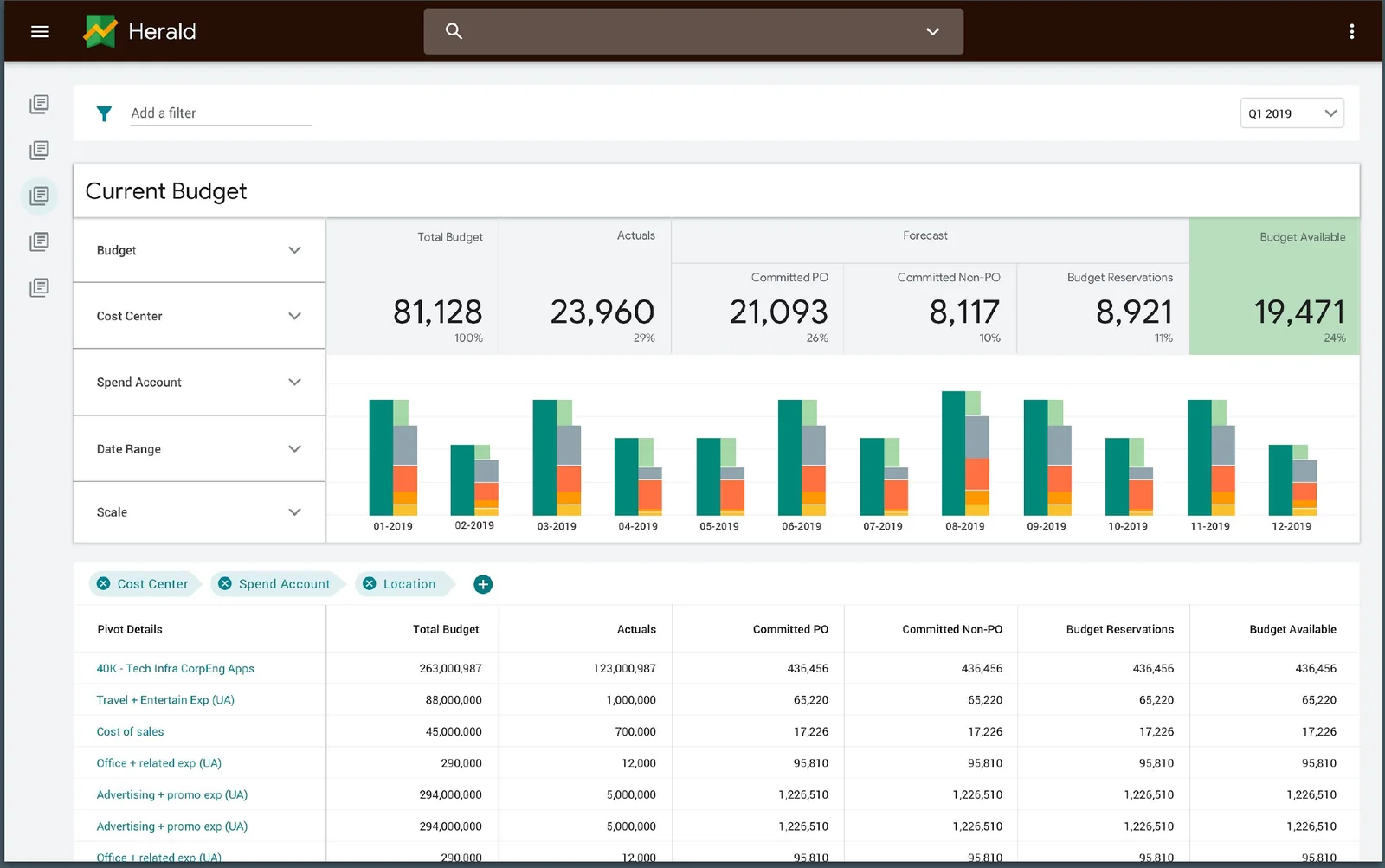Click the Budget Available summary tile
The image size is (1385, 868).
[1274, 286]
